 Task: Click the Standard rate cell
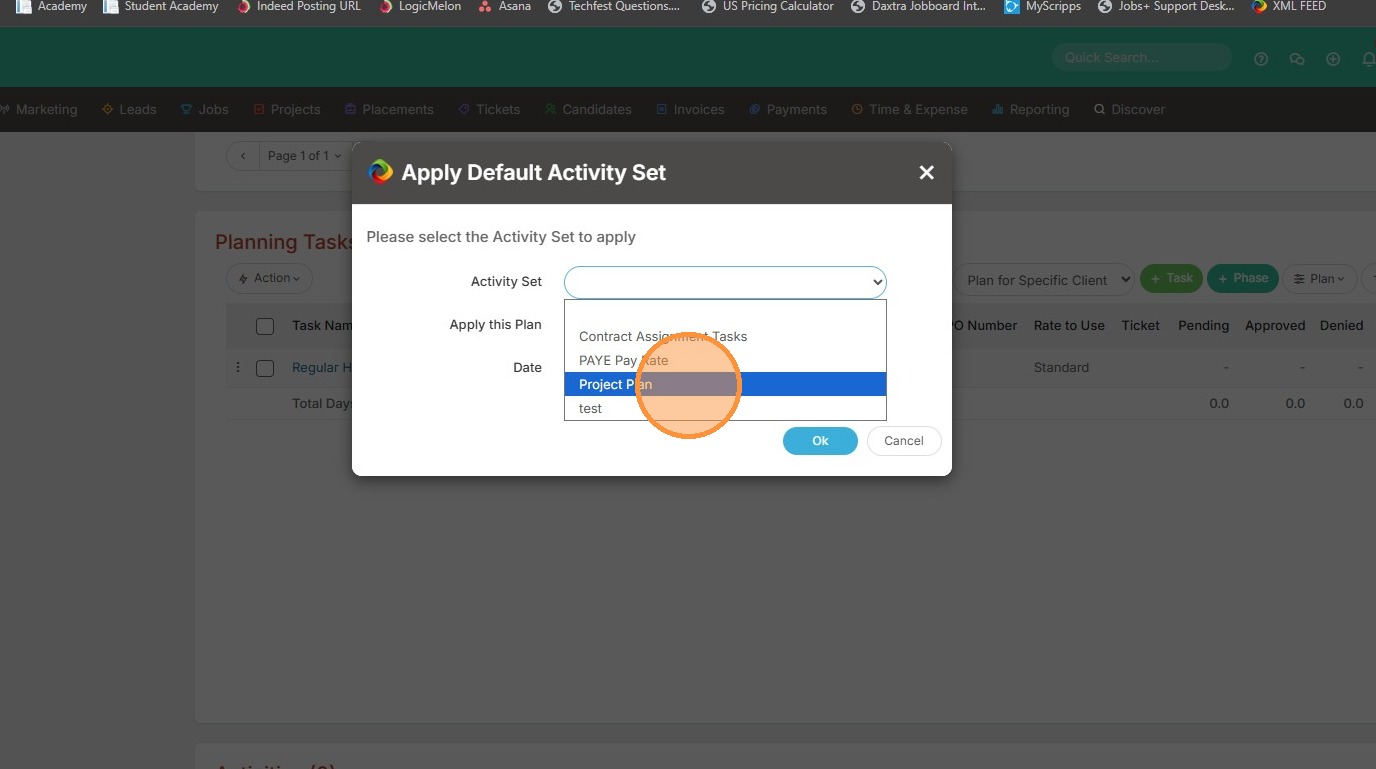1061,367
